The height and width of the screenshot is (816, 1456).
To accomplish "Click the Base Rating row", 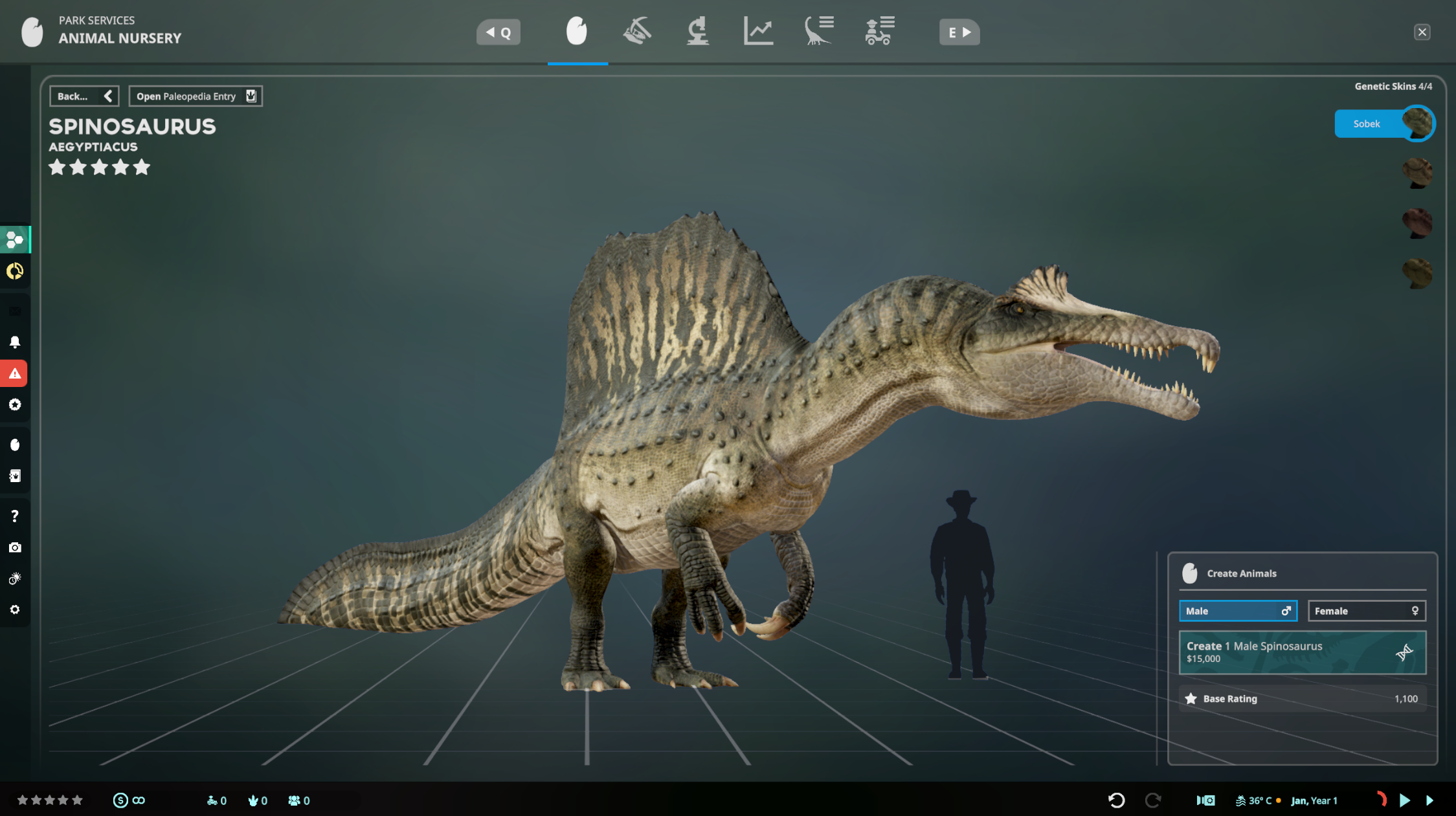I will click(x=1303, y=699).
